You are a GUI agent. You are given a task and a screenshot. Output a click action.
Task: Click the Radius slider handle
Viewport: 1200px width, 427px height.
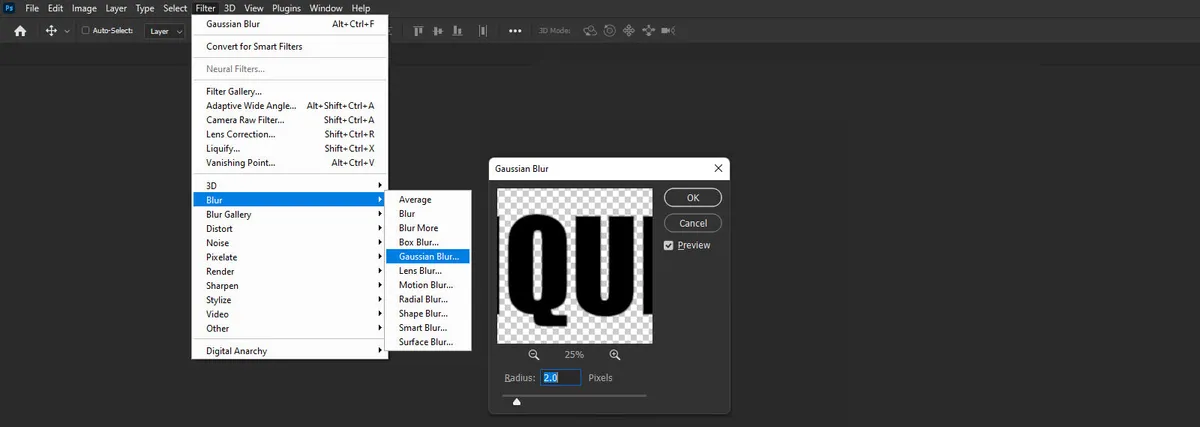(516, 402)
